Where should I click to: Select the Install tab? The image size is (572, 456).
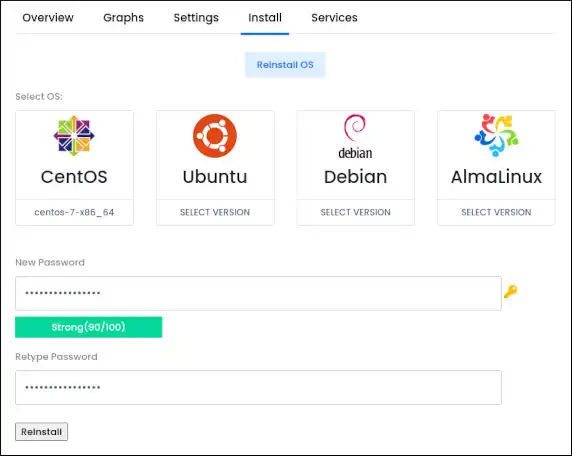(265, 18)
